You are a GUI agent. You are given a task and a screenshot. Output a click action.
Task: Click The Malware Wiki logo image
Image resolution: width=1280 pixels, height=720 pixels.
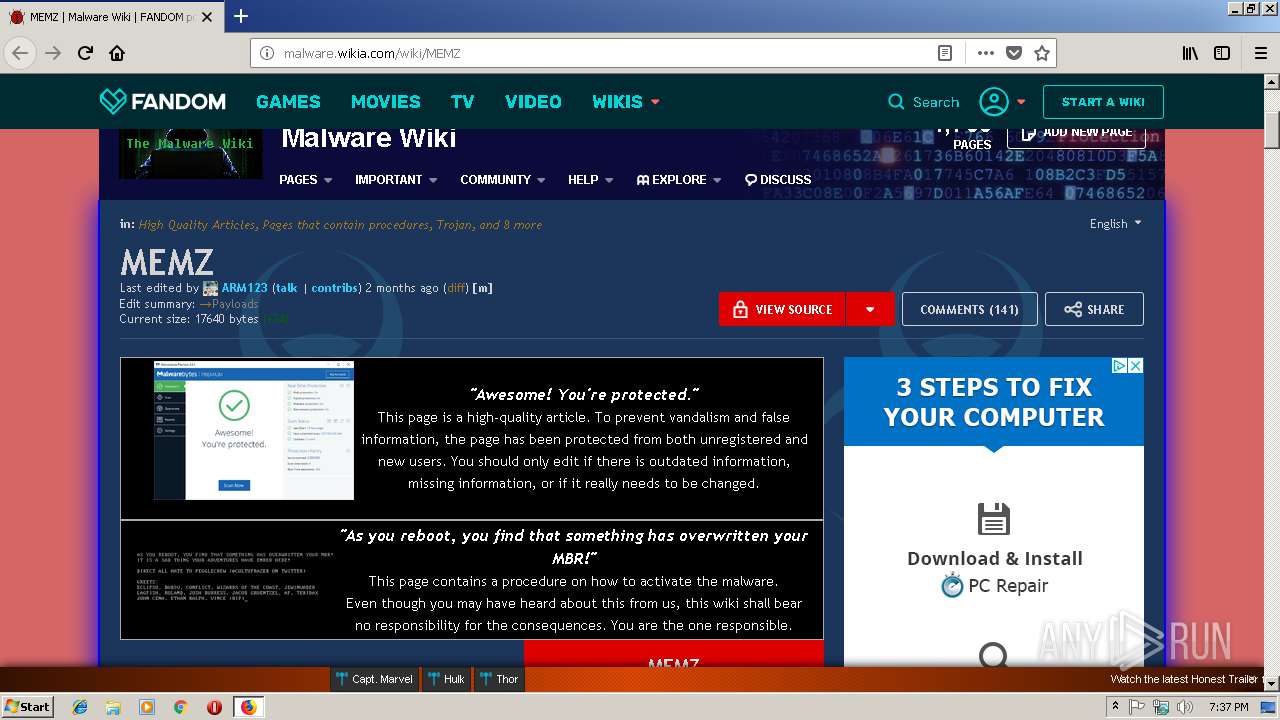tap(190, 153)
